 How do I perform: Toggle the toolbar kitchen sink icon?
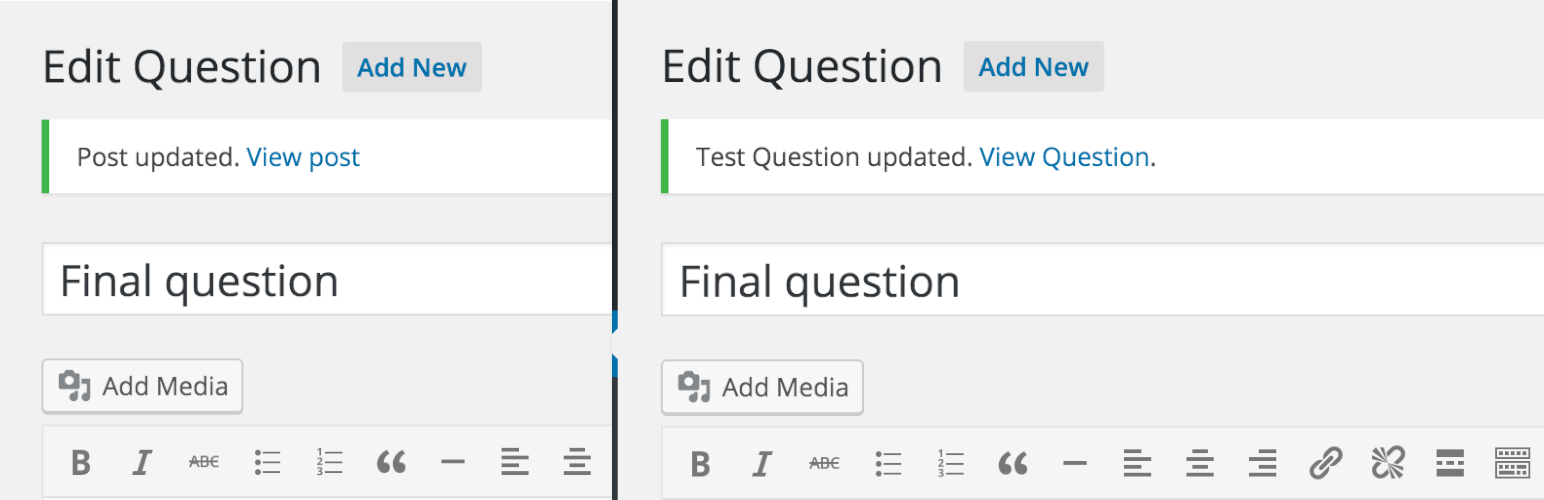point(1512,463)
